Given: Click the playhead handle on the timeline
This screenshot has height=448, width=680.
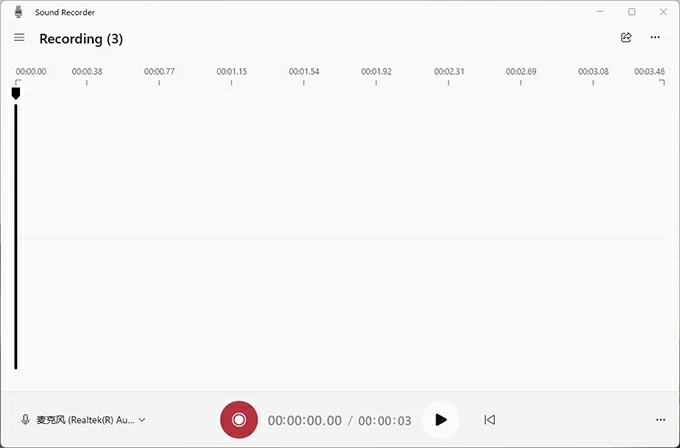Looking at the screenshot, I should coord(15,93).
